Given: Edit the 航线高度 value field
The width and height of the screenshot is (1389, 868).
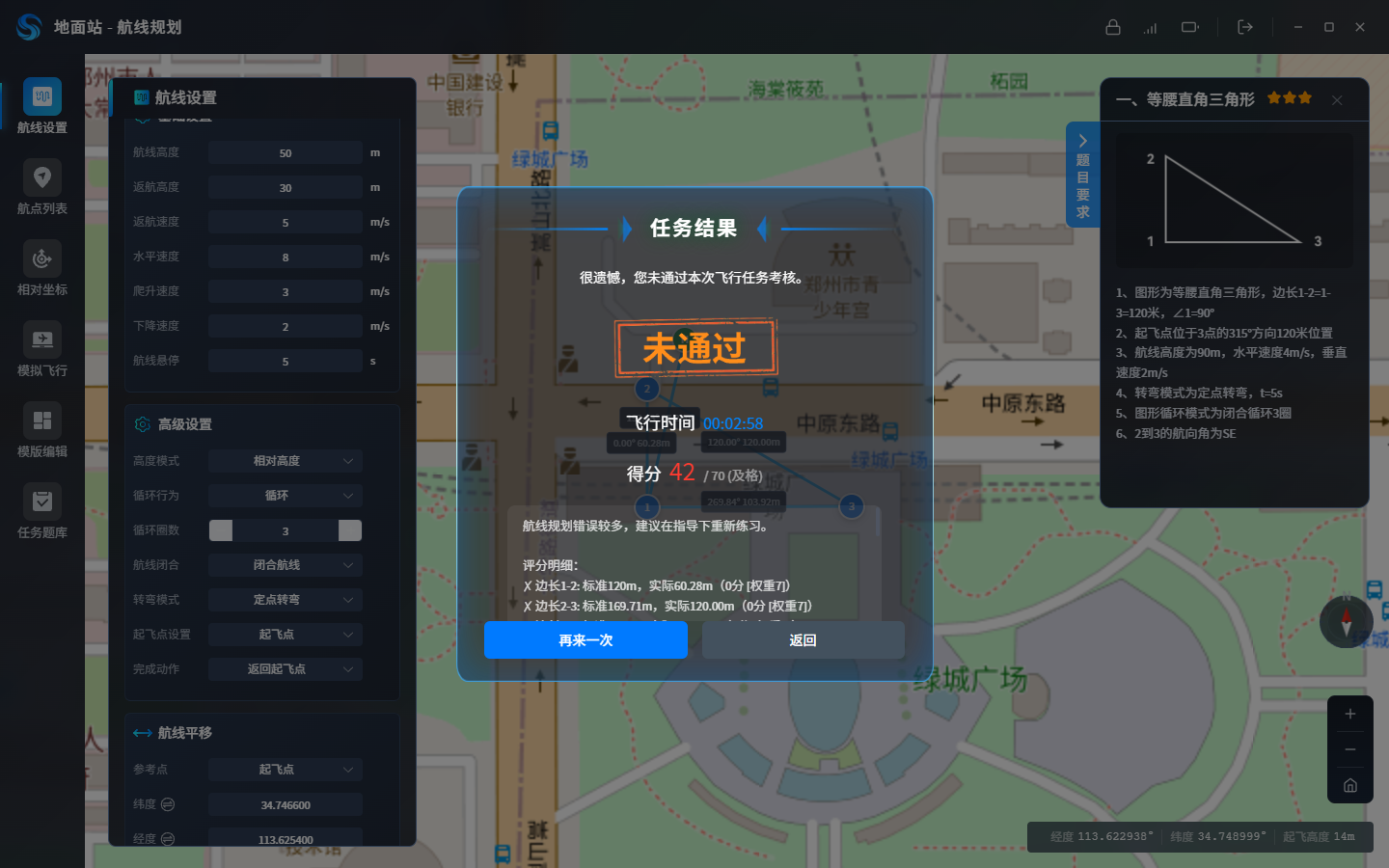Looking at the screenshot, I should 286,152.
